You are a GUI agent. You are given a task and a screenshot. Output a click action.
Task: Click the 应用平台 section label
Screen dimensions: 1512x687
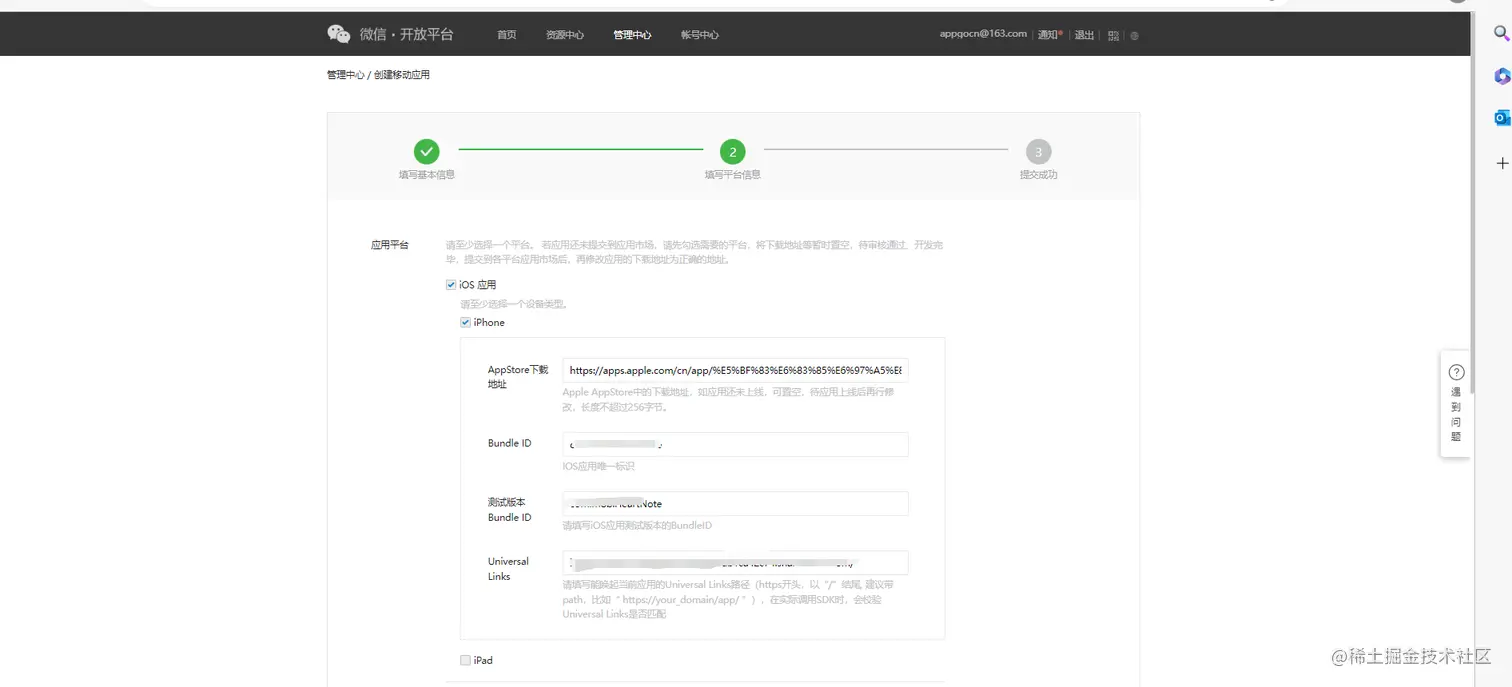click(x=390, y=245)
